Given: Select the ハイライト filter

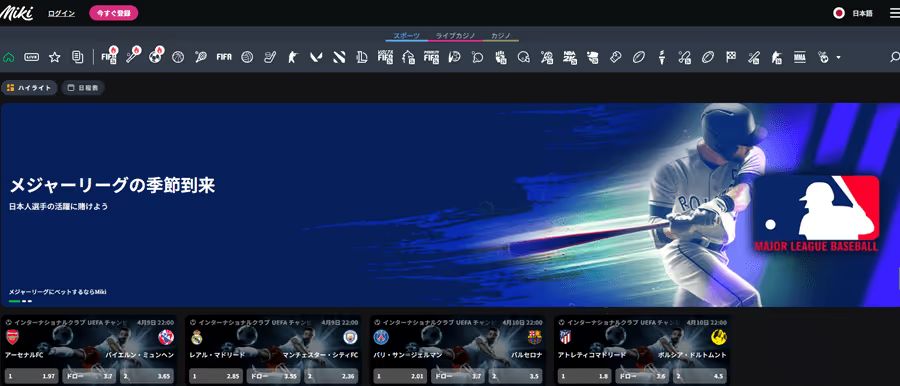Looking at the screenshot, I should (x=29, y=88).
